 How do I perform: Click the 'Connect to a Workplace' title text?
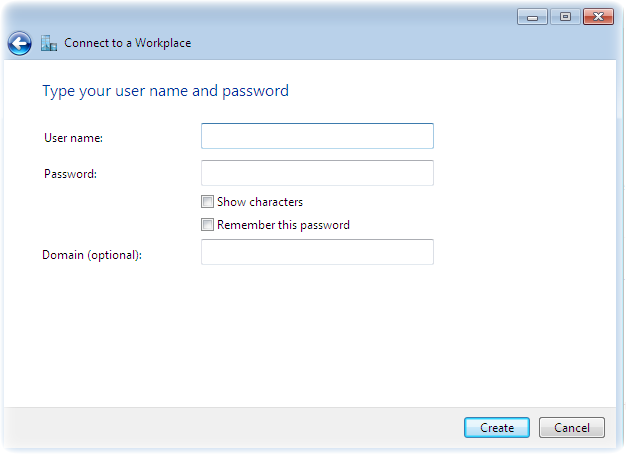pos(128,43)
